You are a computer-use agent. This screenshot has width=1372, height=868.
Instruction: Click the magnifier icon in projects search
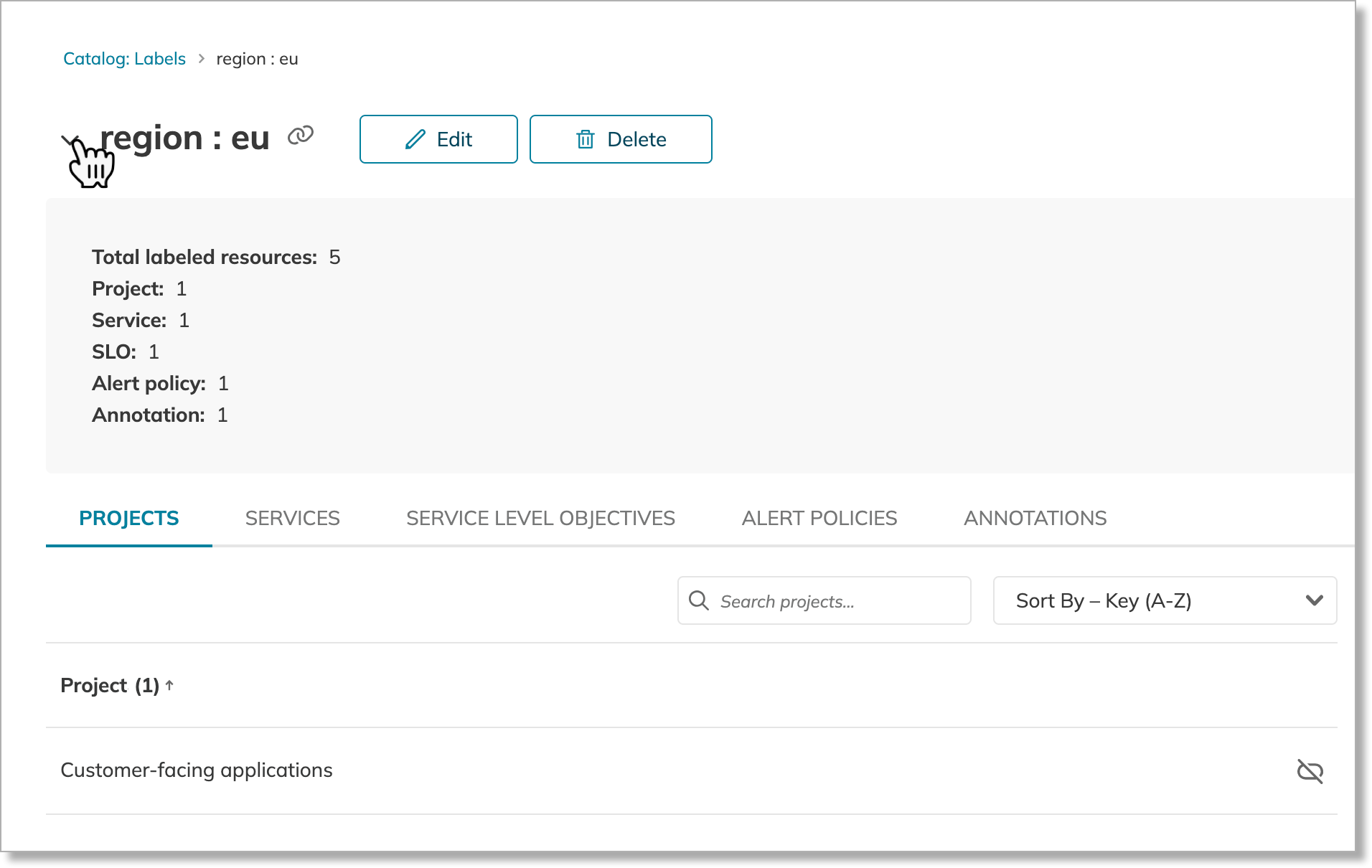698,600
